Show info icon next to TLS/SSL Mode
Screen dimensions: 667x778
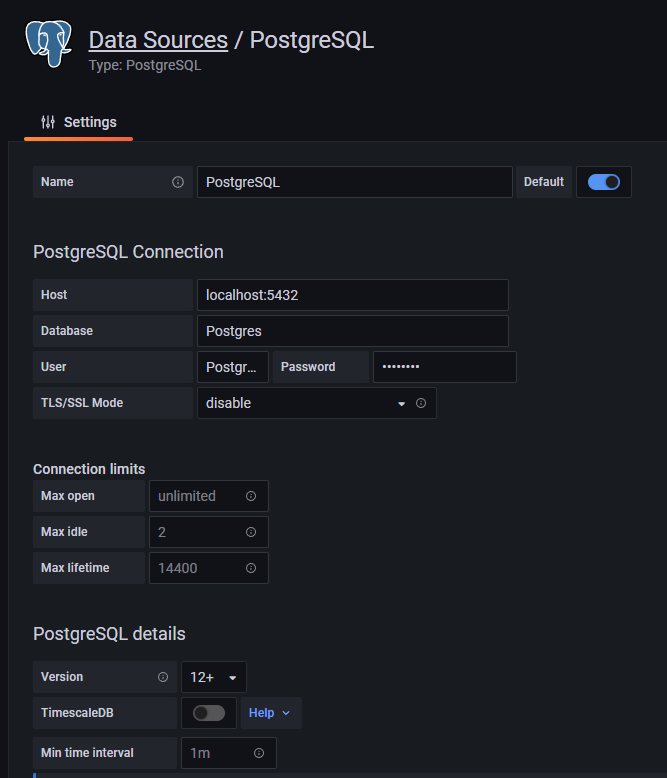click(x=421, y=403)
